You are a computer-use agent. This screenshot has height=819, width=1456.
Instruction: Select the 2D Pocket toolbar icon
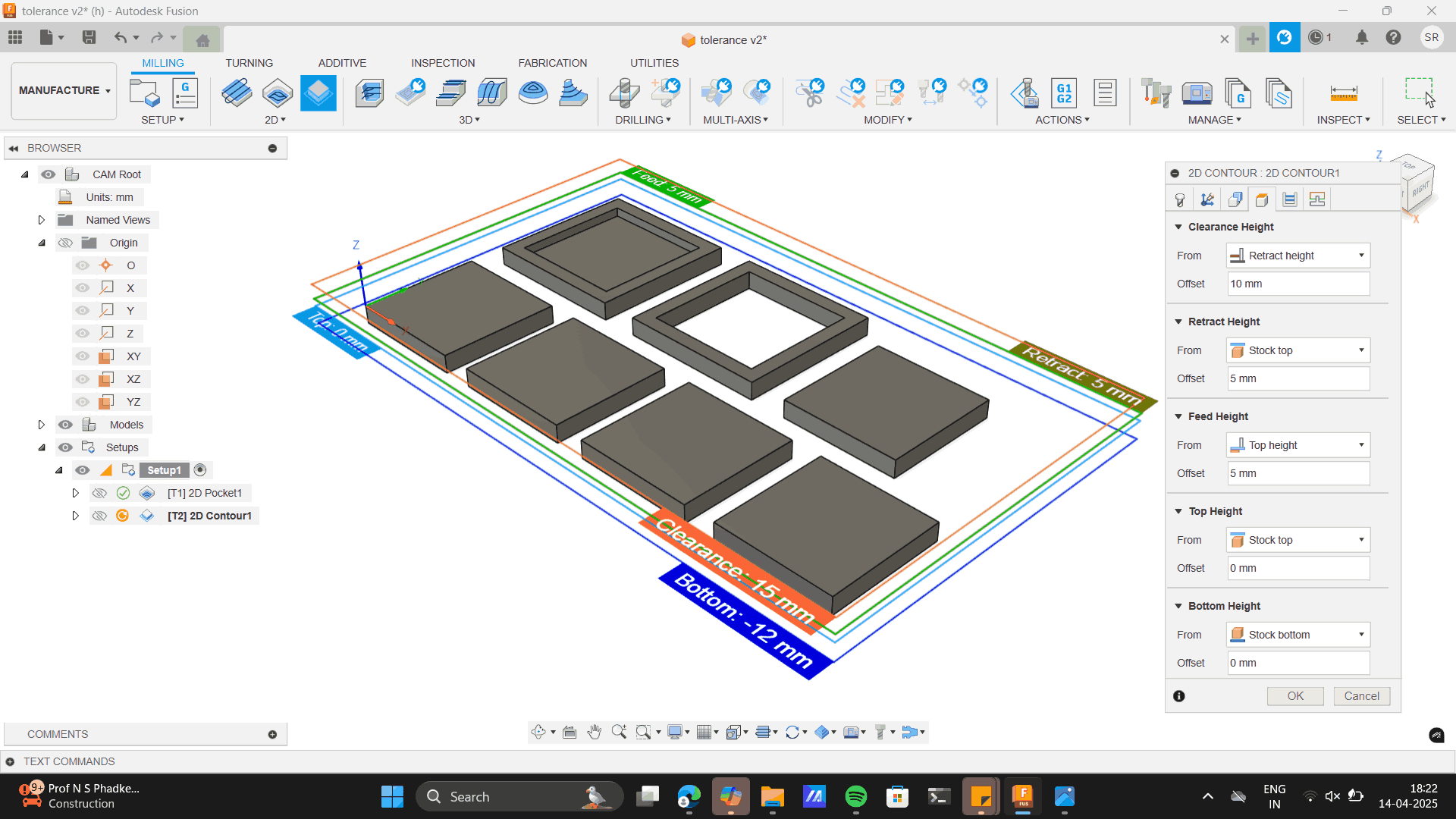click(x=278, y=93)
